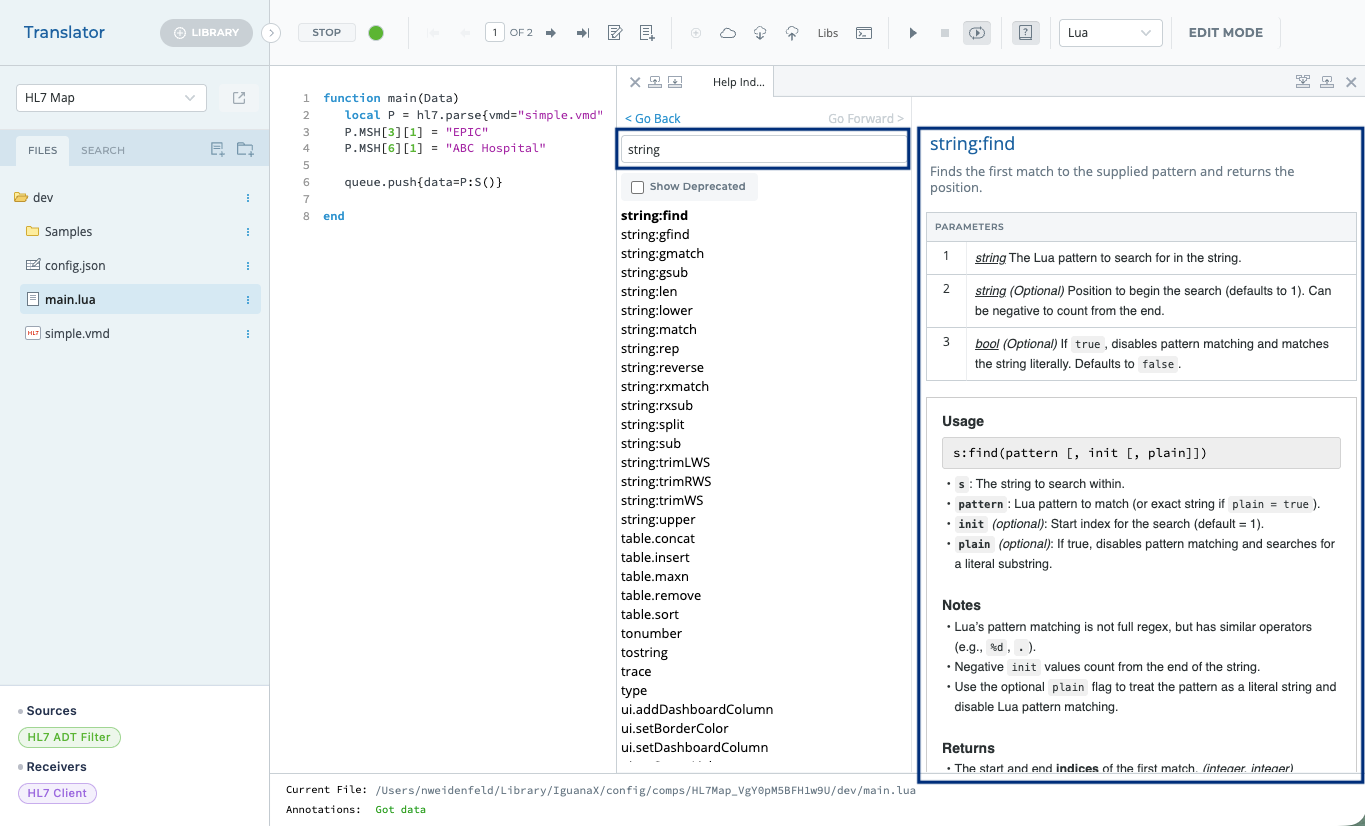Click the green running status indicator

376,33
